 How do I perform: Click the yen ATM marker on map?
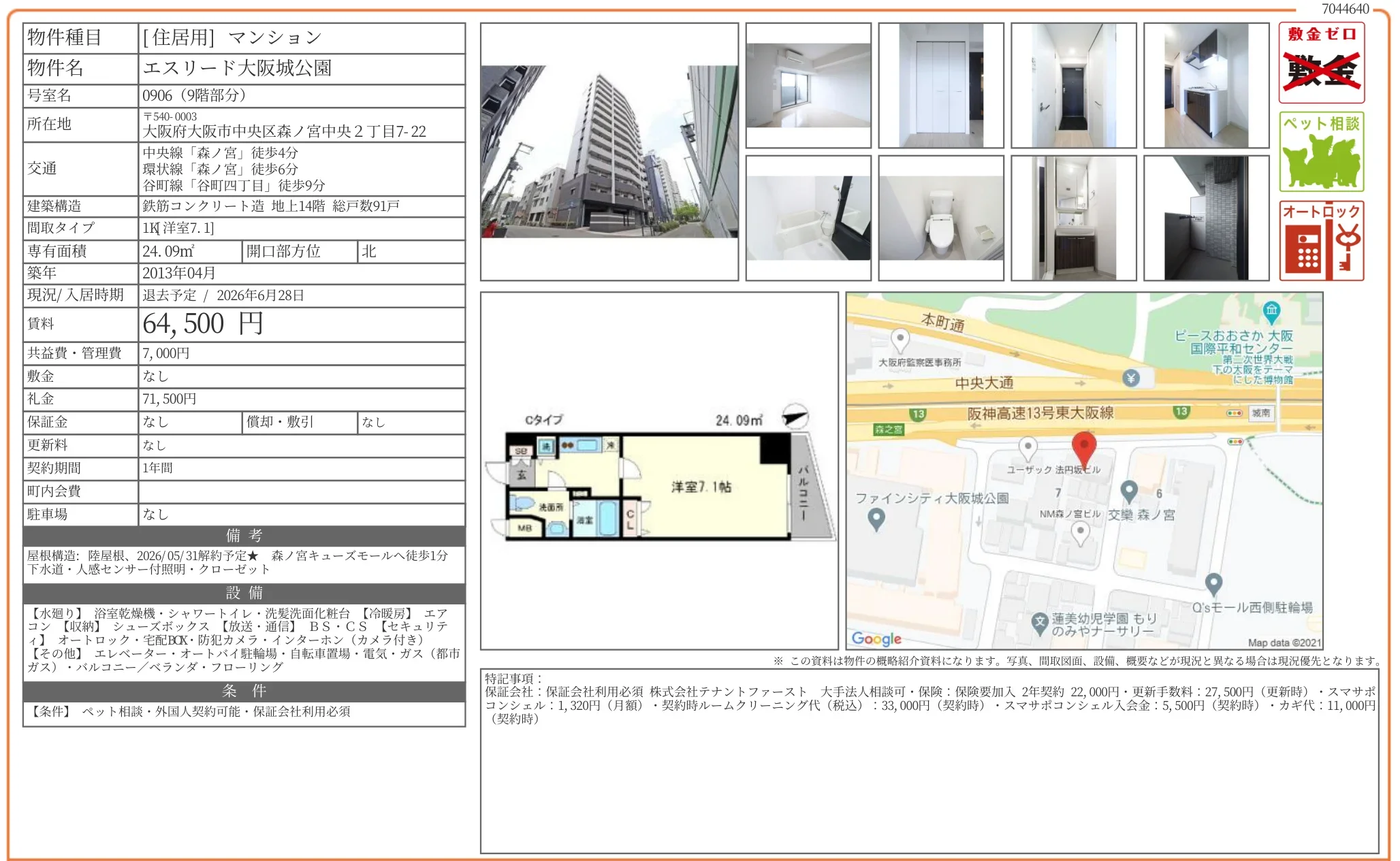(1131, 378)
